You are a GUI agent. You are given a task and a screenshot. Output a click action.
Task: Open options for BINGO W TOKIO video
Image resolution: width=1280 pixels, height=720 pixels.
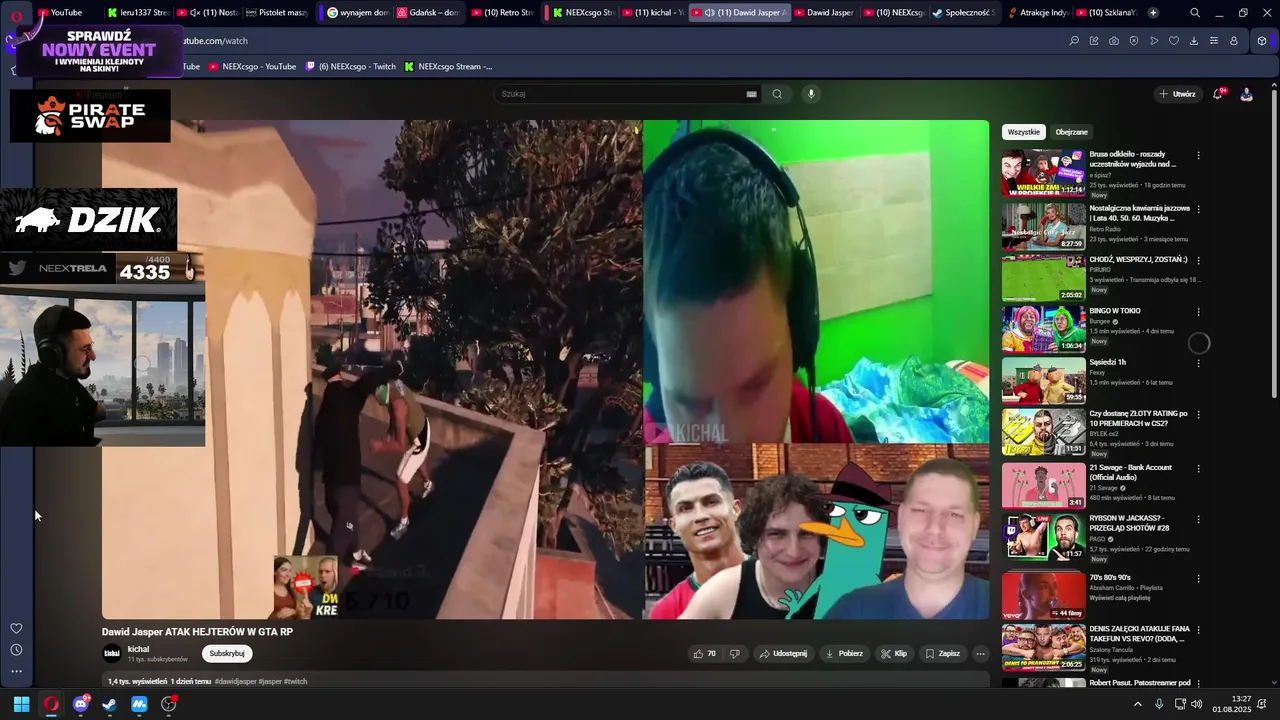tap(1198, 312)
